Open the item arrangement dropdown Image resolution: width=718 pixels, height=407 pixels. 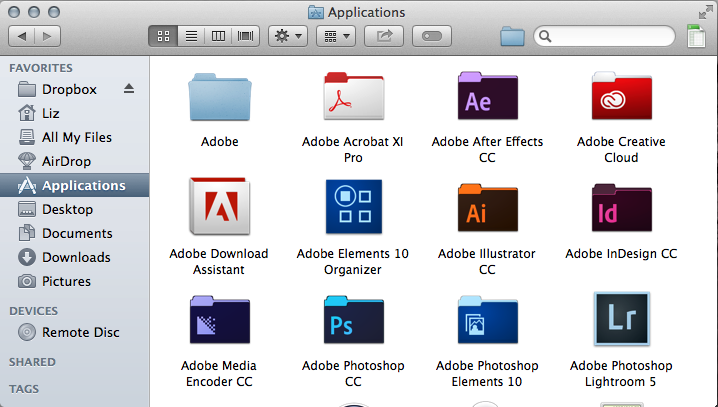click(x=336, y=36)
